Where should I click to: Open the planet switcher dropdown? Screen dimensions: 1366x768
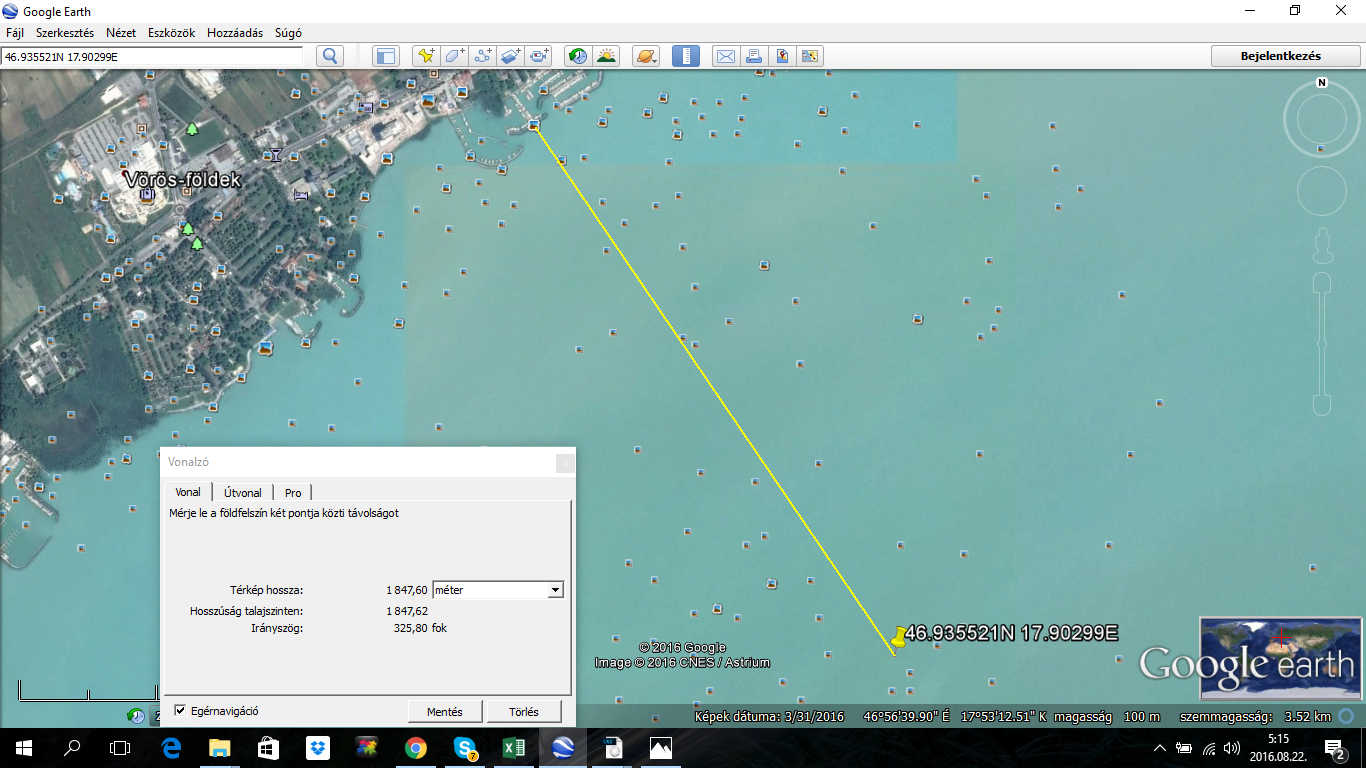[646, 56]
